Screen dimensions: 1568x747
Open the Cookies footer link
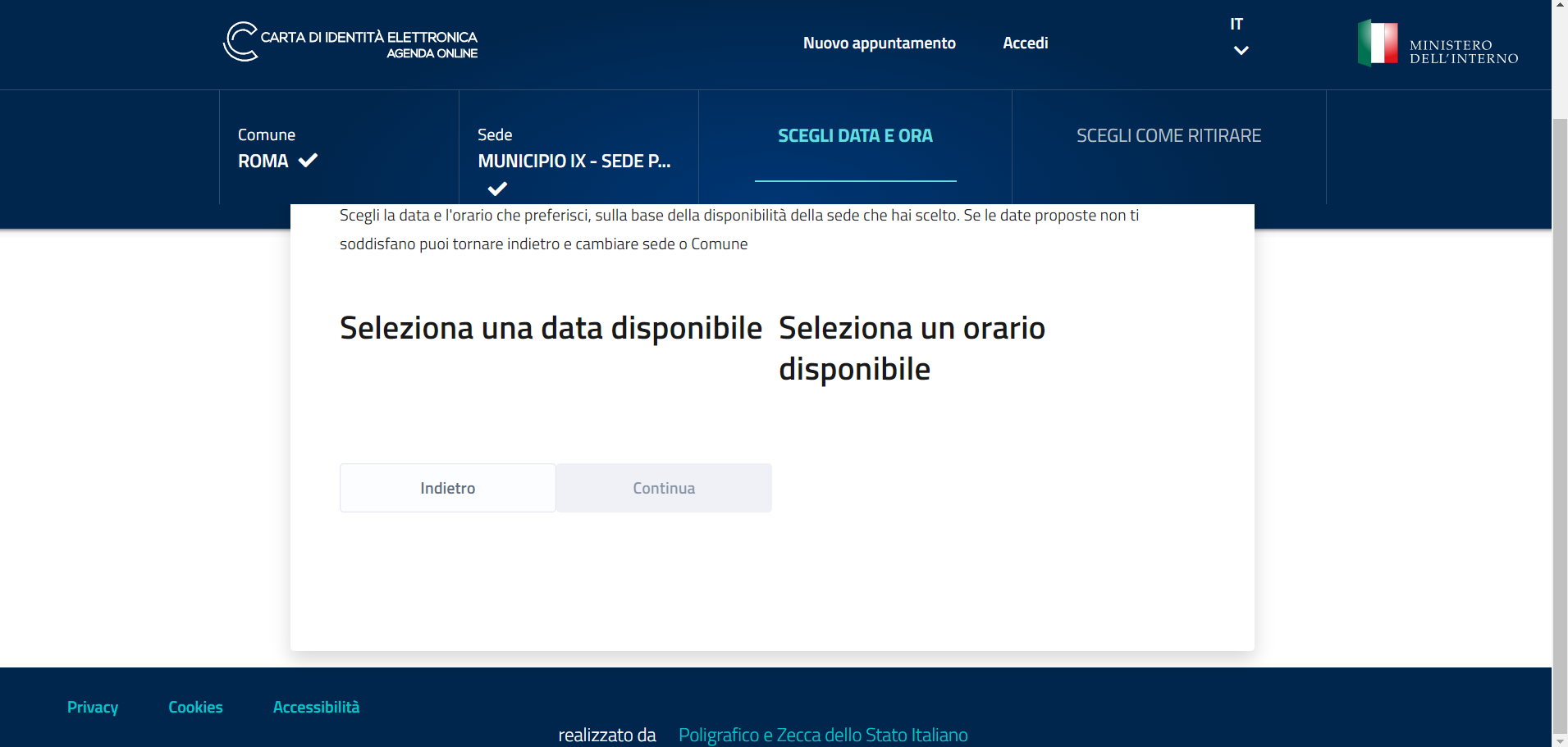tap(195, 707)
